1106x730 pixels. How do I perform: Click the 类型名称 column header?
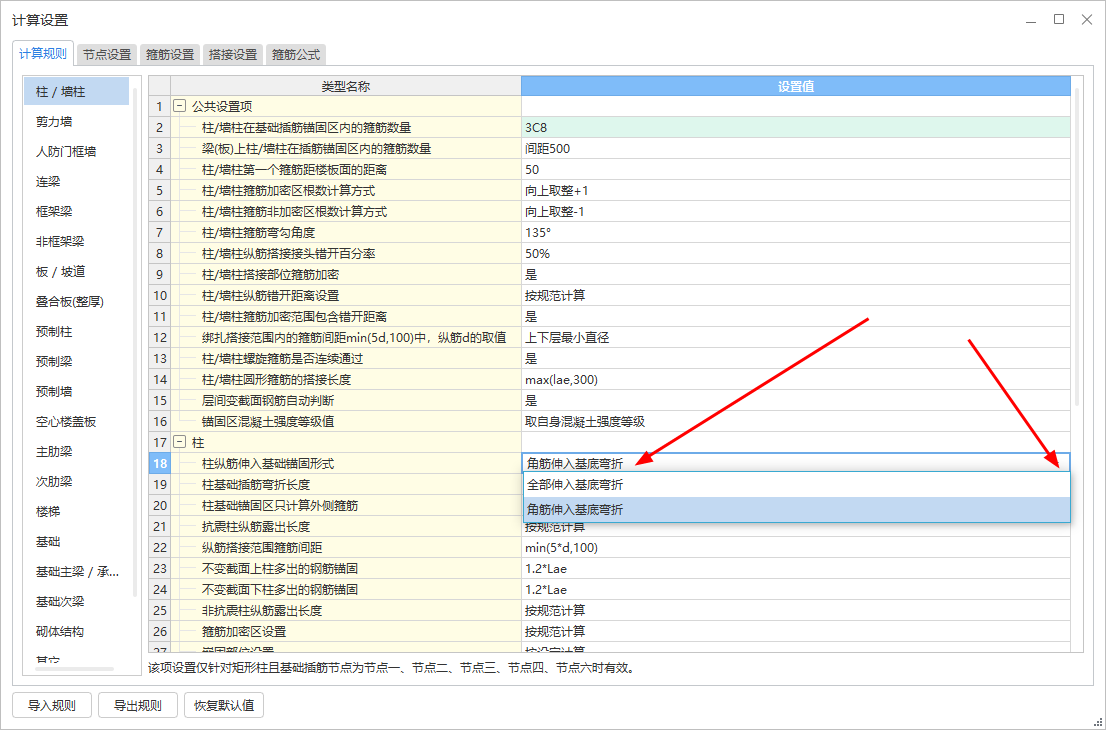click(346, 86)
